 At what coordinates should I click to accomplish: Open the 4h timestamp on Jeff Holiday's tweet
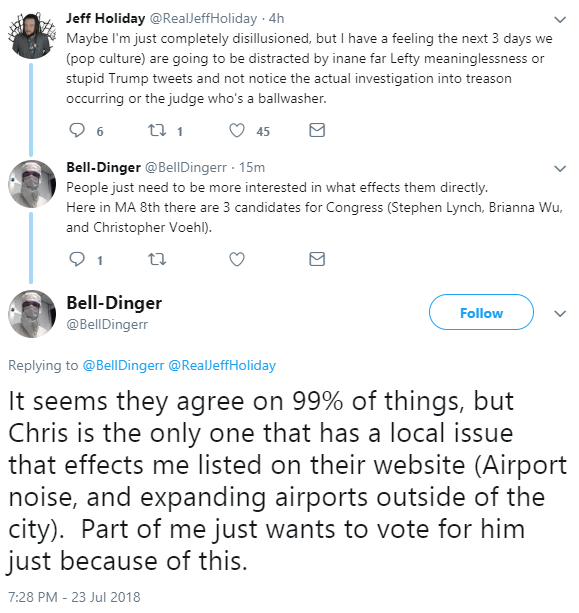coord(276,18)
